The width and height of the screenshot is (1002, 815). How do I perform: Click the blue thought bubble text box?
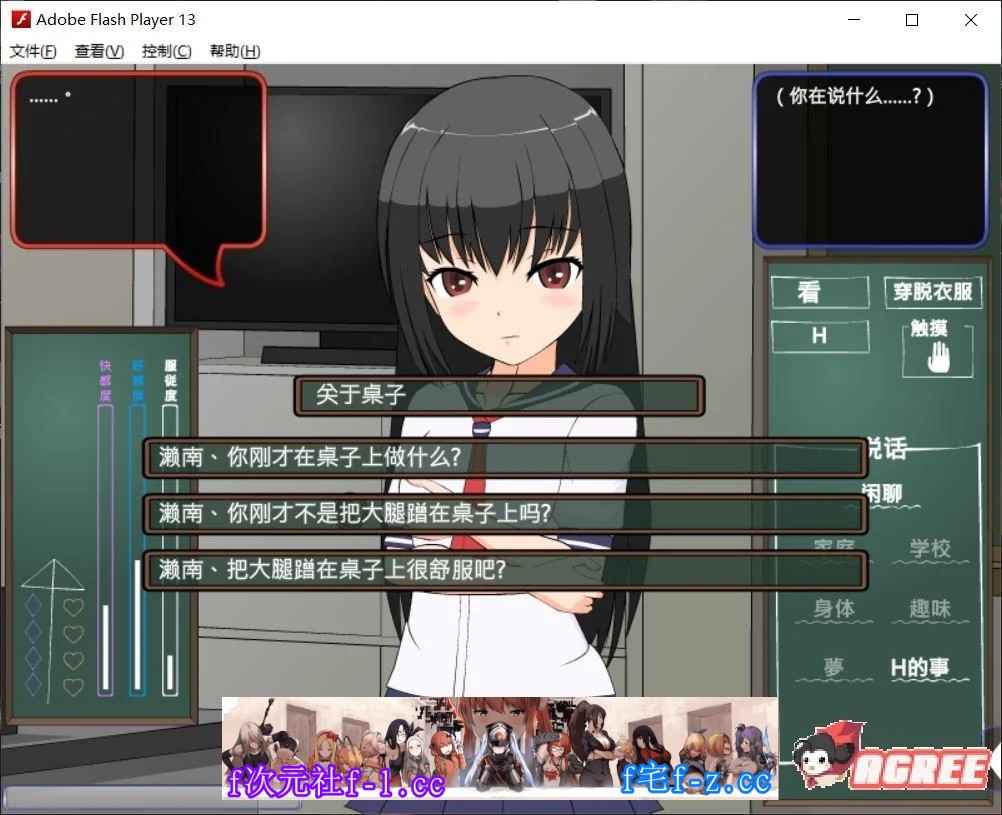(x=855, y=160)
